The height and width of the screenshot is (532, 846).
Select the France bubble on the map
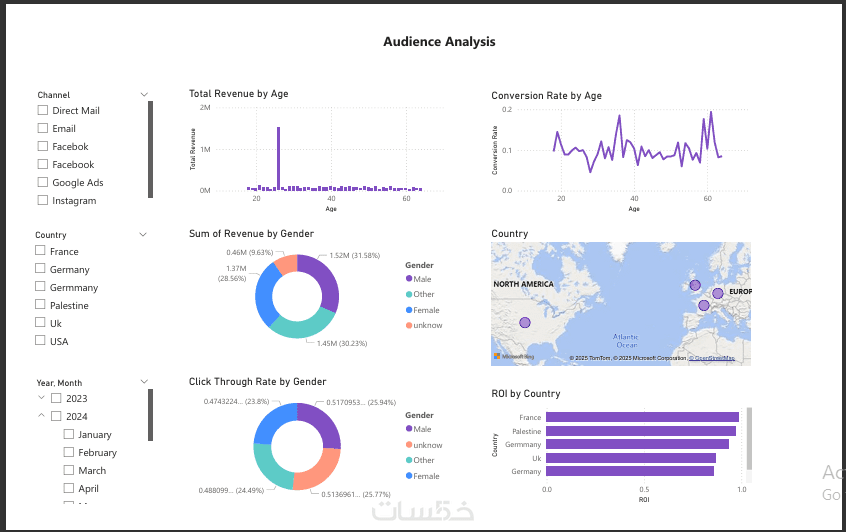pyautogui.click(x=704, y=305)
